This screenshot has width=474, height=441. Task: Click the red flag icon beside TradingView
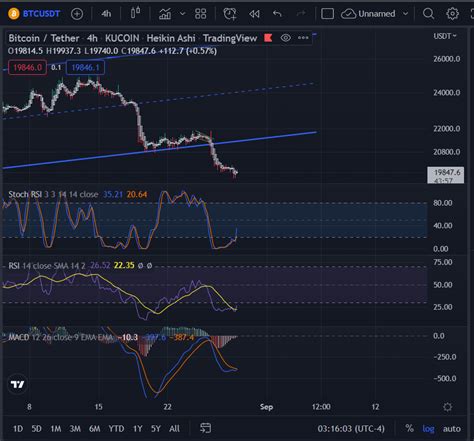(268, 38)
